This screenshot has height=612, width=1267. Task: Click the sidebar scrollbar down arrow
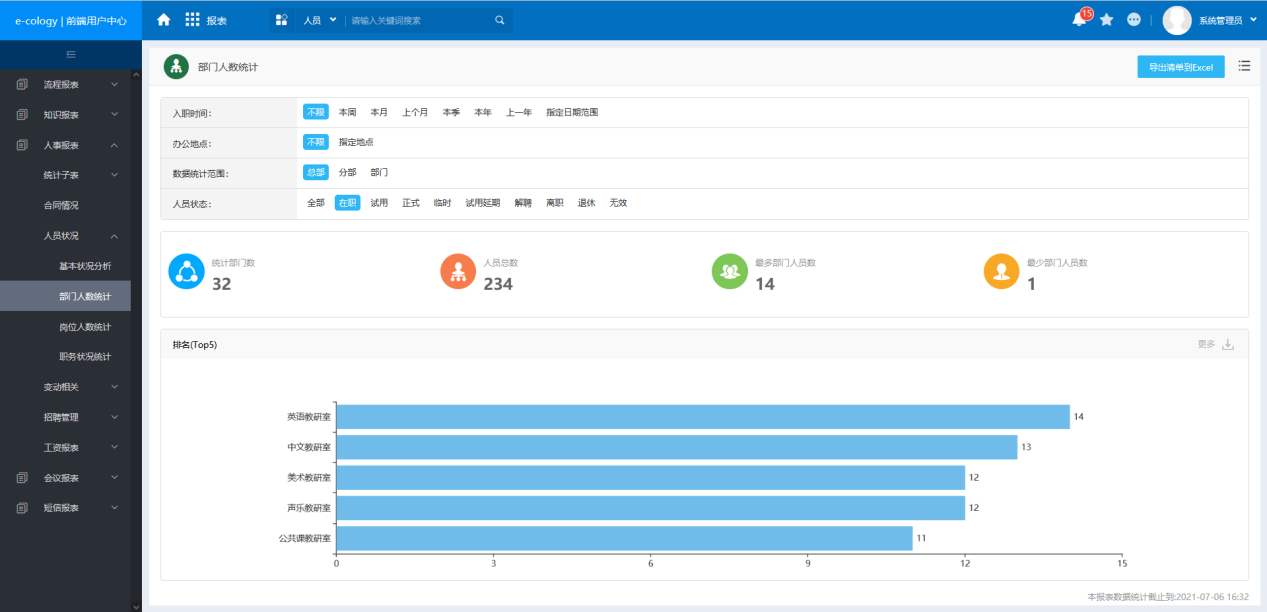tap(136, 606)
